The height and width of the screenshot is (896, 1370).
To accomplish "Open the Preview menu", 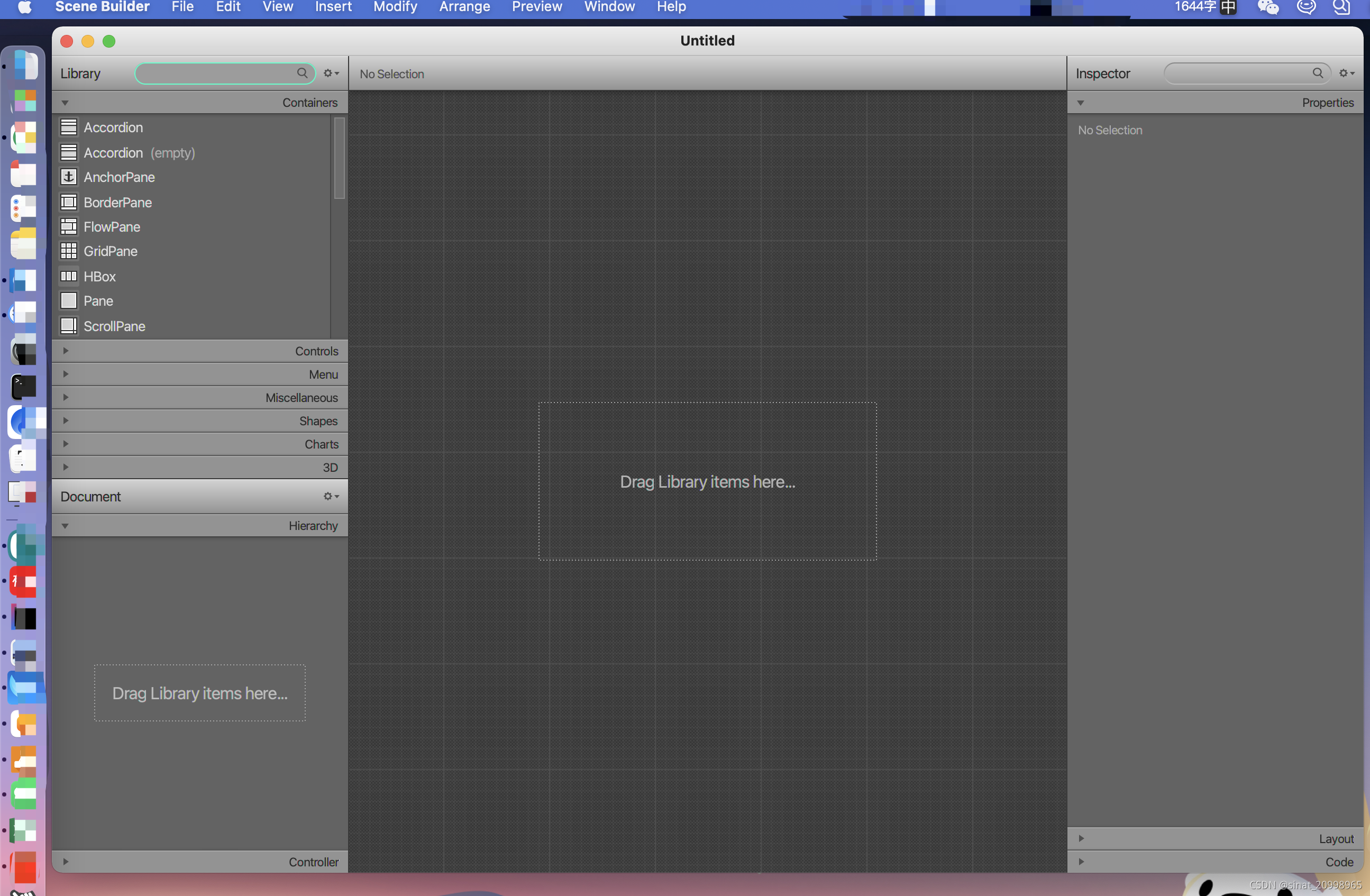I will [x=536, y=7].
